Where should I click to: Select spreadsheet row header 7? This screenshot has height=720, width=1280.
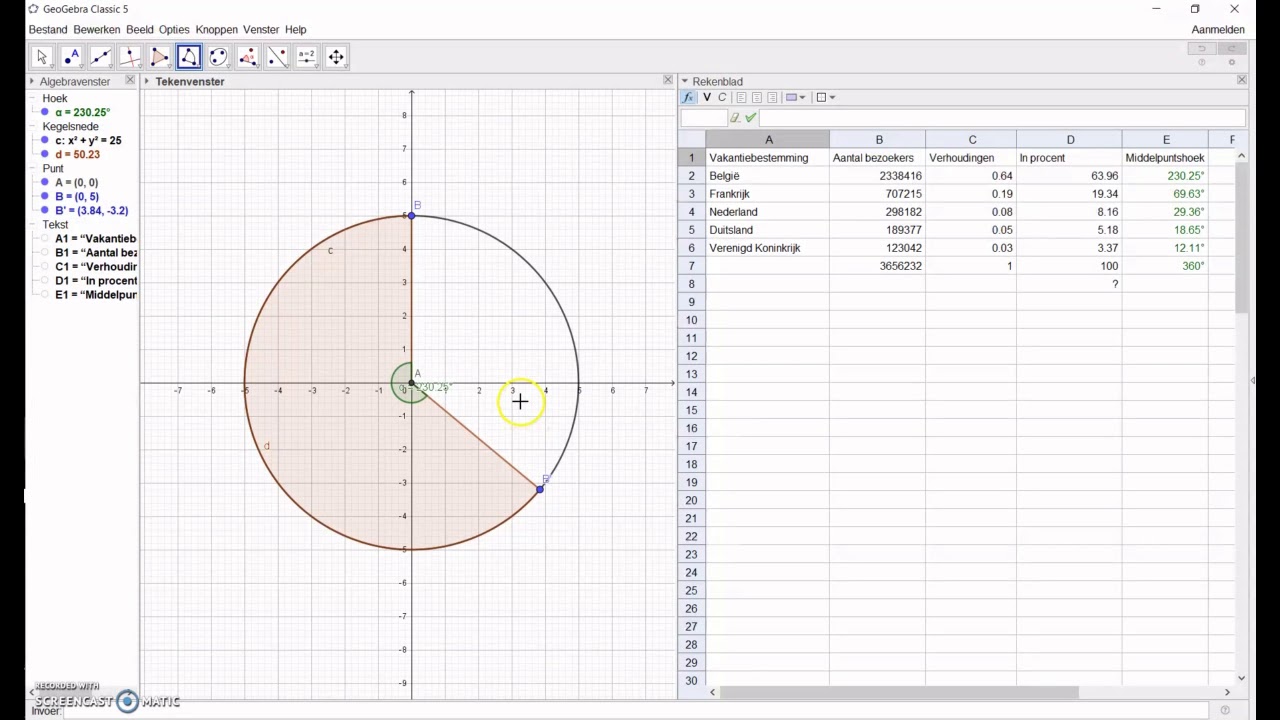(691, 266)
